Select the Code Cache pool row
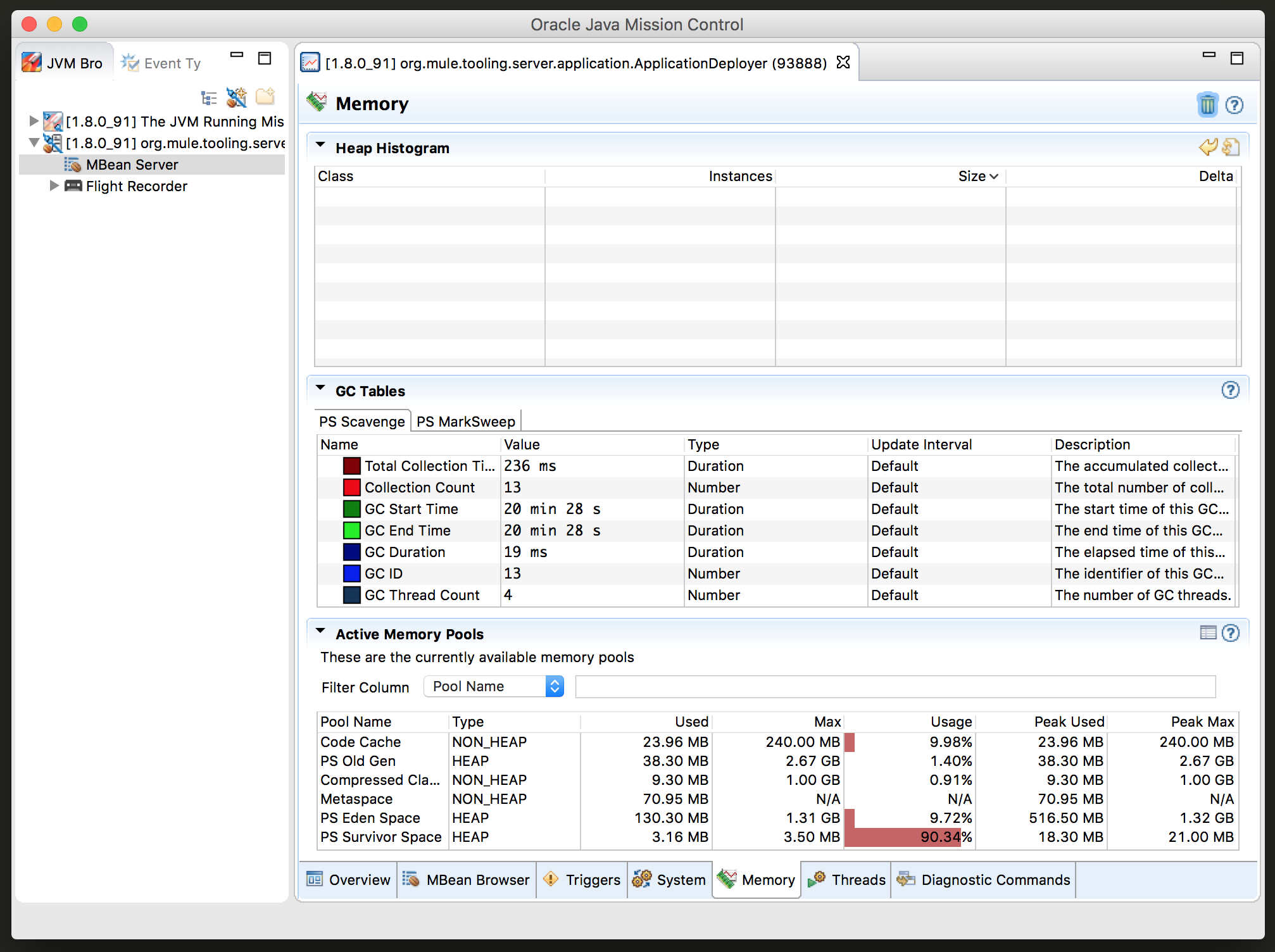 click(x=777, y=742)
